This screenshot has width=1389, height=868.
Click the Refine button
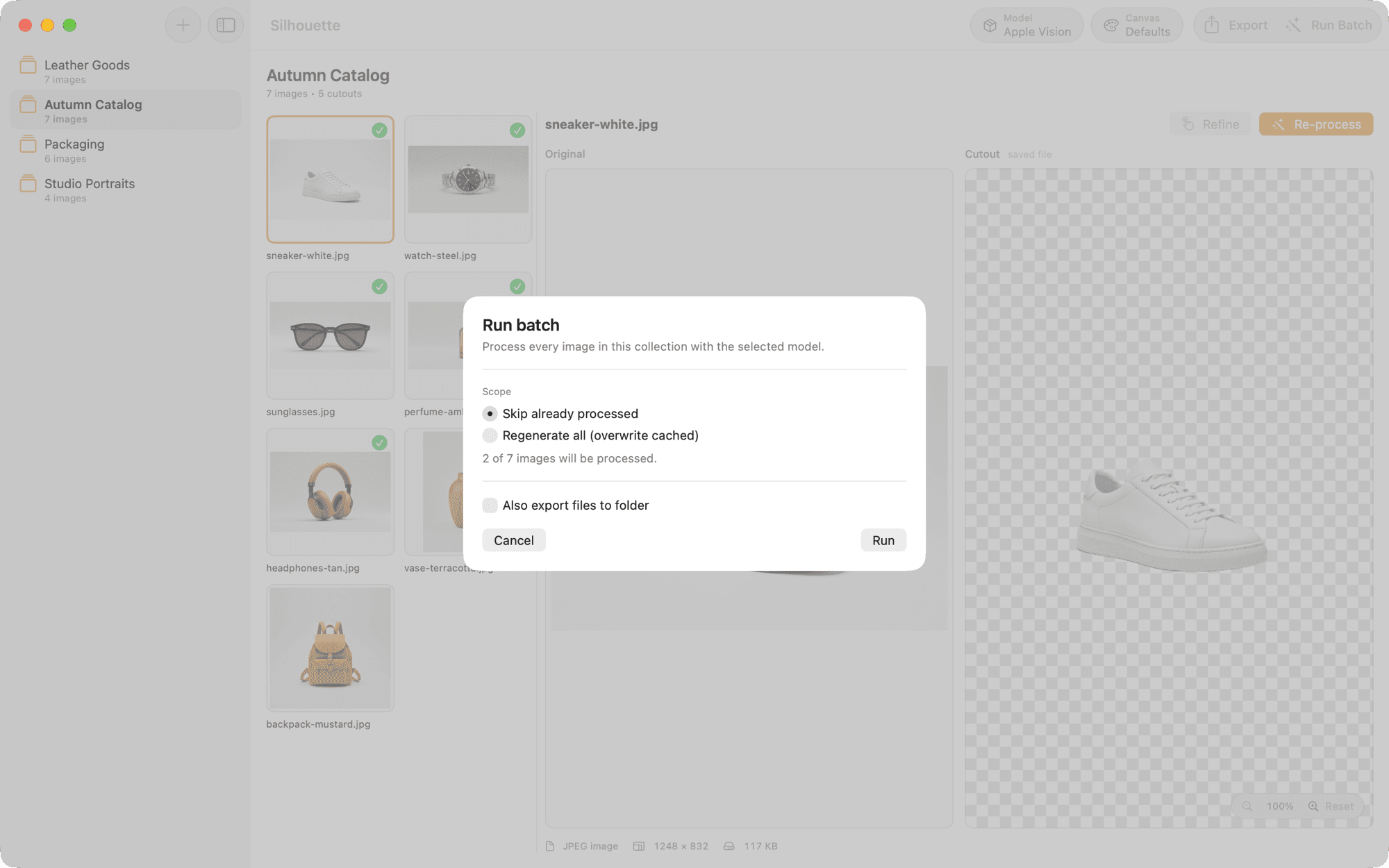pyautogui.click(x=1211, y=124)
